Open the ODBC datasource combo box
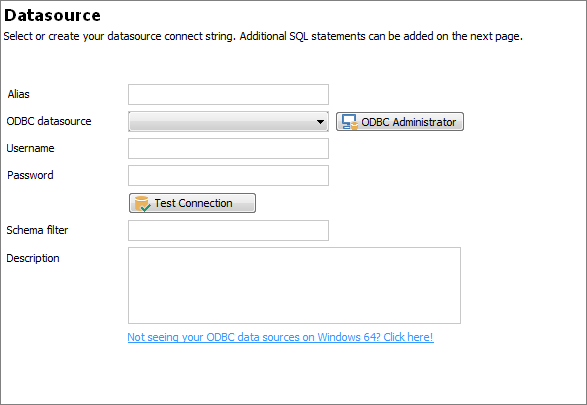Image resolution: width=587 pixels, height=405 pixels. click(x=228, y=122)
